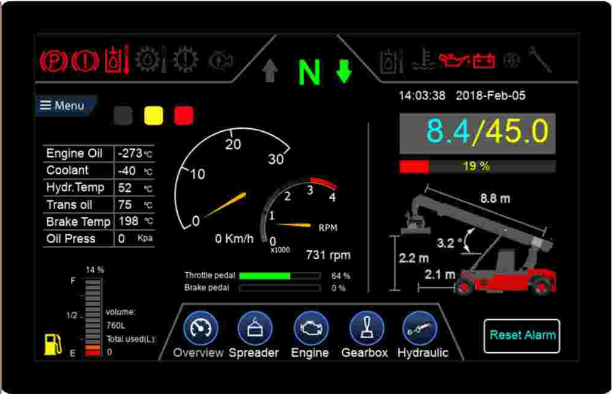The image size is (612, 394).
Task: Click the 19 % load progress bar
Action: (x=477, y=166)
